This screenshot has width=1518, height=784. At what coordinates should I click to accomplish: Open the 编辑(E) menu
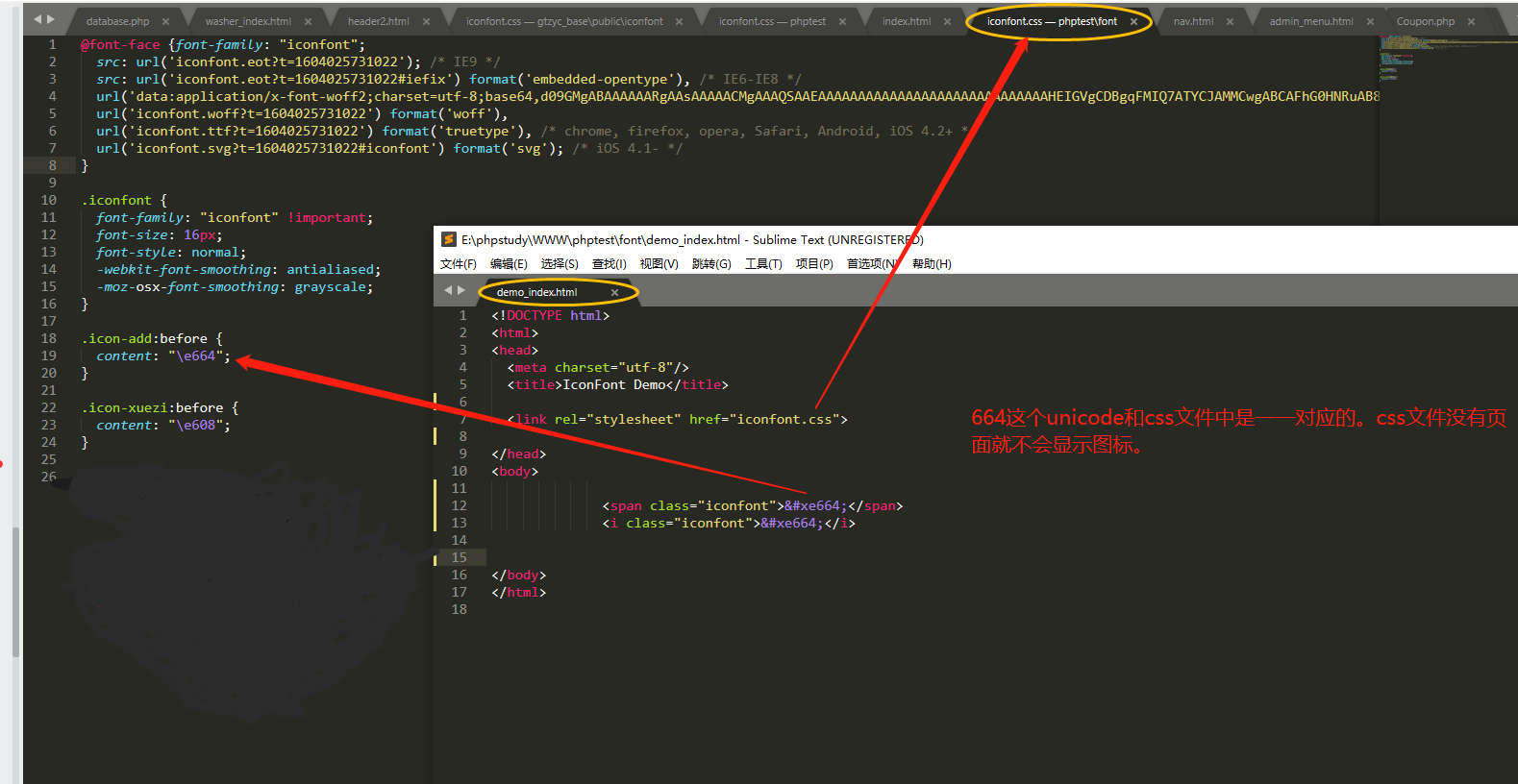pyautogui.click(x=509, y=264)
